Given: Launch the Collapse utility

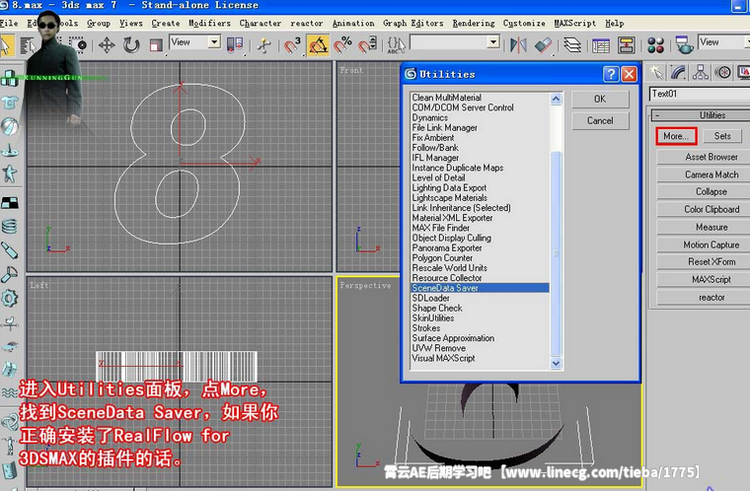Looking at the screenshot, I should tap(711, 192).
